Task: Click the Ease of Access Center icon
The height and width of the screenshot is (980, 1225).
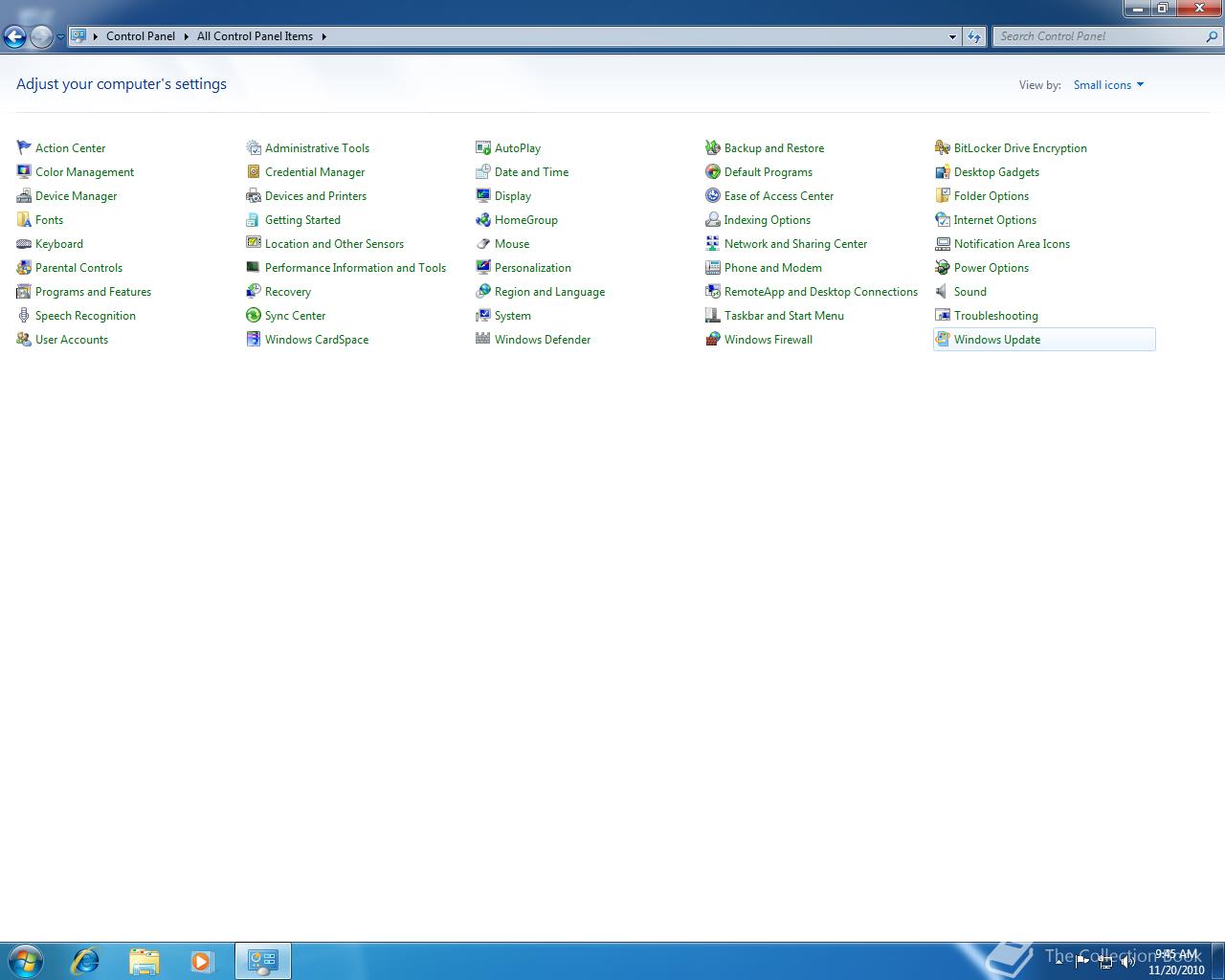Action: [x=713, y=195]
